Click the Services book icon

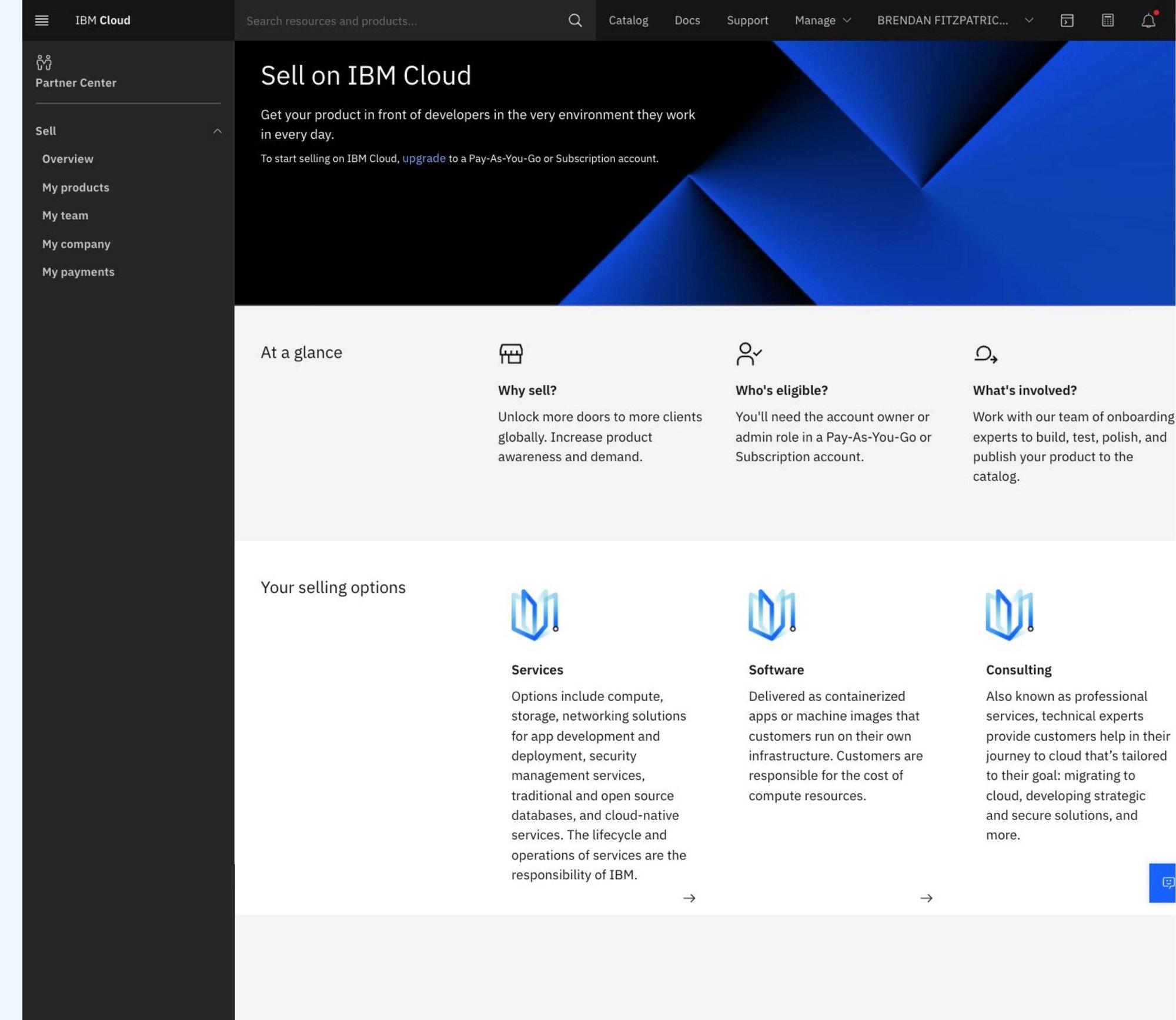[x=534, y=614]
